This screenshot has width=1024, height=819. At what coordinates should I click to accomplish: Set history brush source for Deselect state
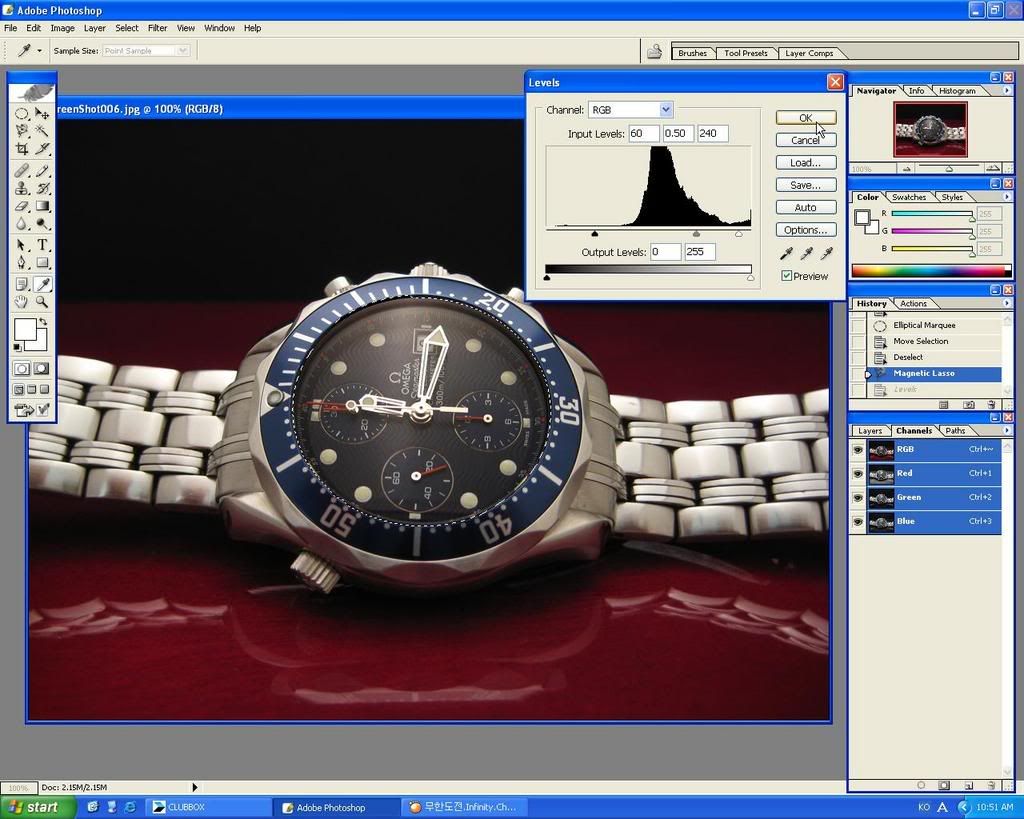coord(857,357)
